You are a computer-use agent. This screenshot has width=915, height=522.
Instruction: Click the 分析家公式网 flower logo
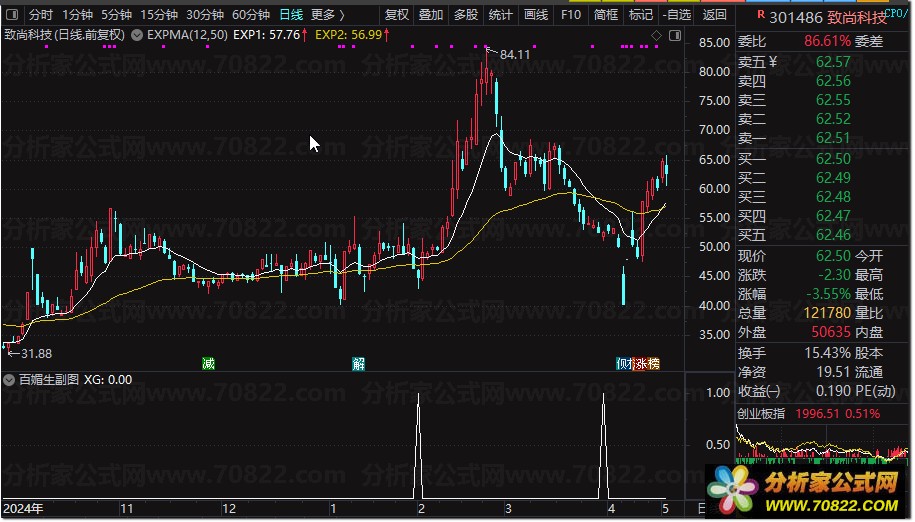point(732,489)
